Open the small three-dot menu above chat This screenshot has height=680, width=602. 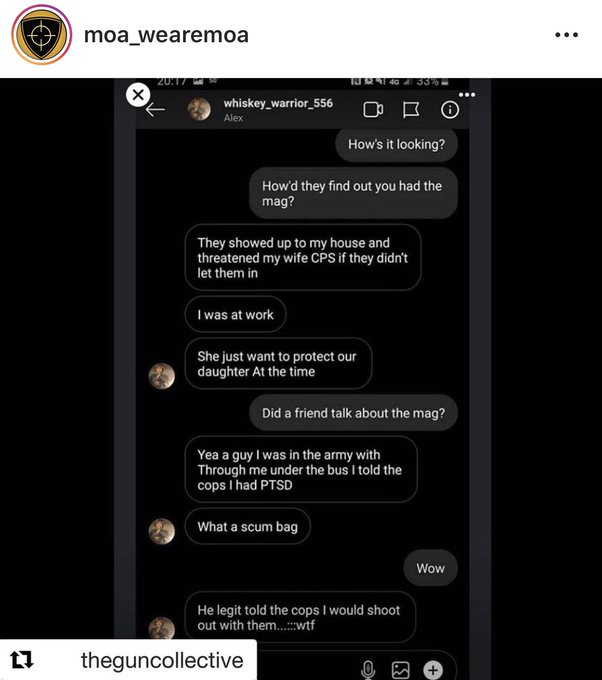pos(466,95)
